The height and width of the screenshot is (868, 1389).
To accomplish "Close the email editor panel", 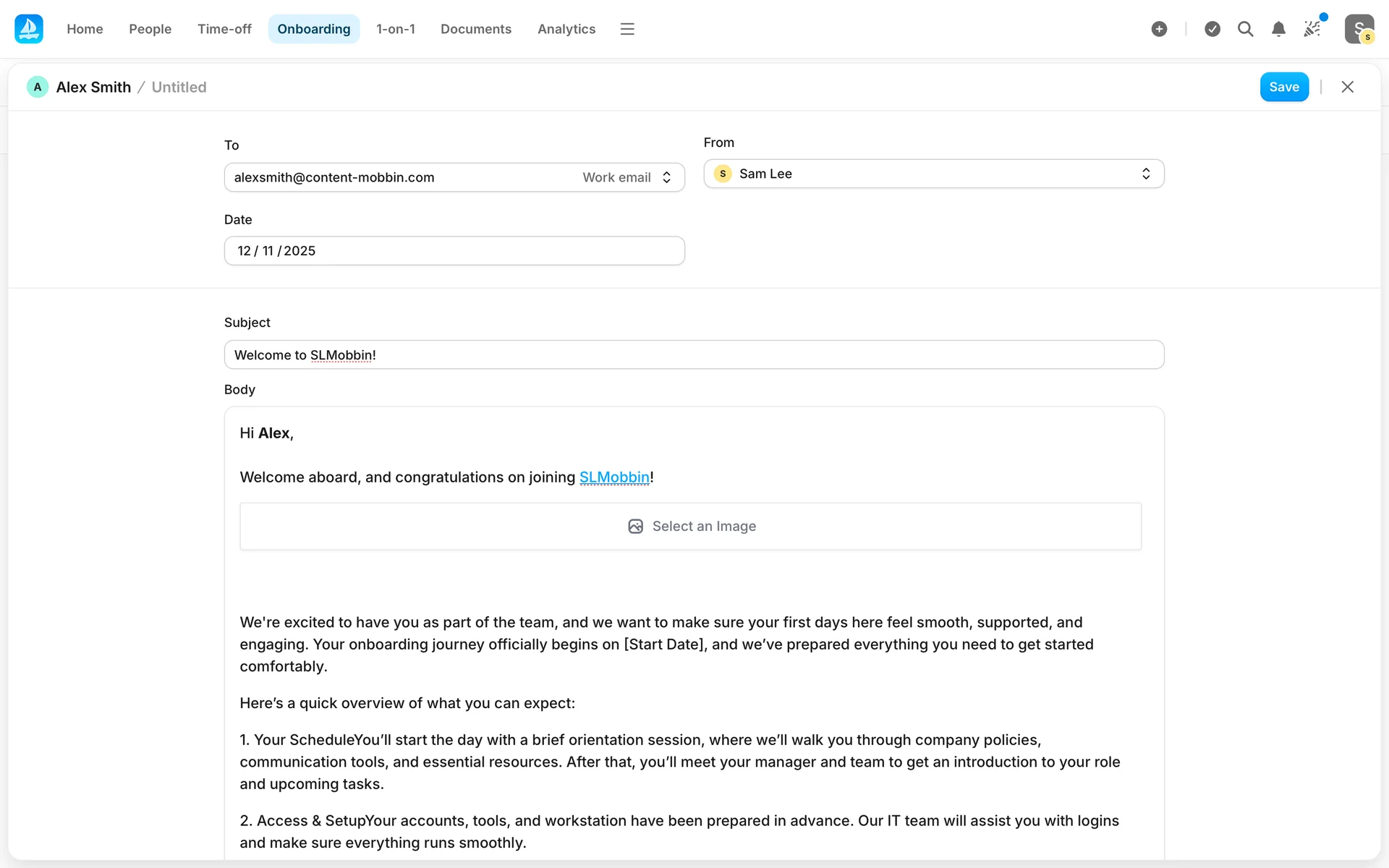I will tap(1347, 87).
